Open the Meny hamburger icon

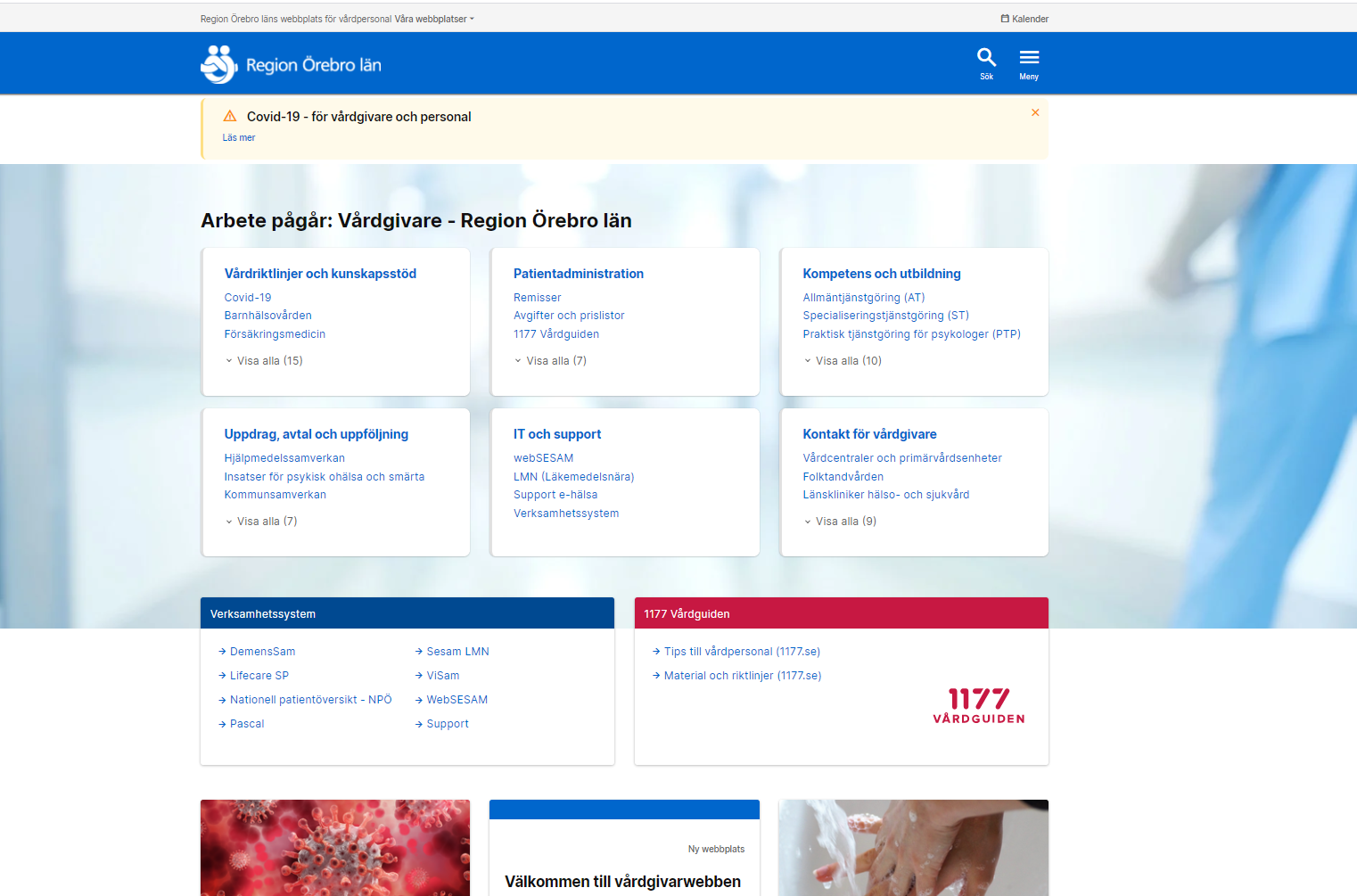click(1029, 57)
